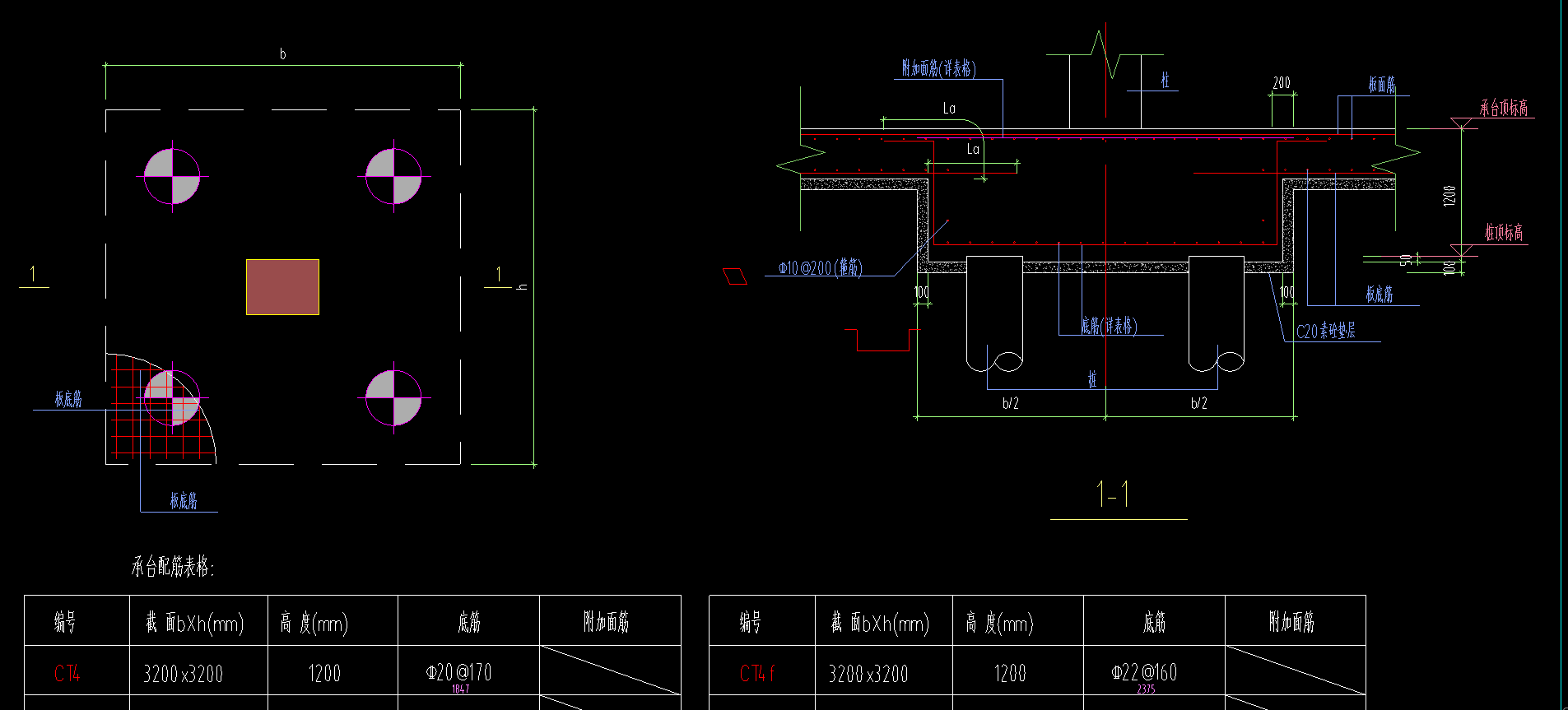
Task: Click the 编号 header in the CT4 f table
Action: 750,623
